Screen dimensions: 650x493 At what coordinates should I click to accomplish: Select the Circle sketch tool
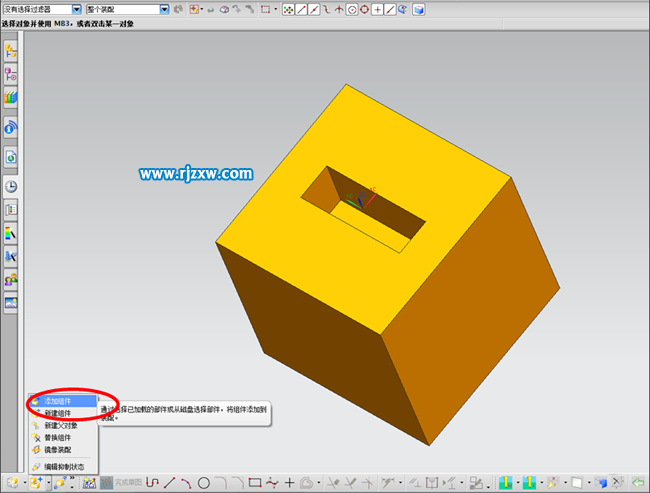pos(203,483)
